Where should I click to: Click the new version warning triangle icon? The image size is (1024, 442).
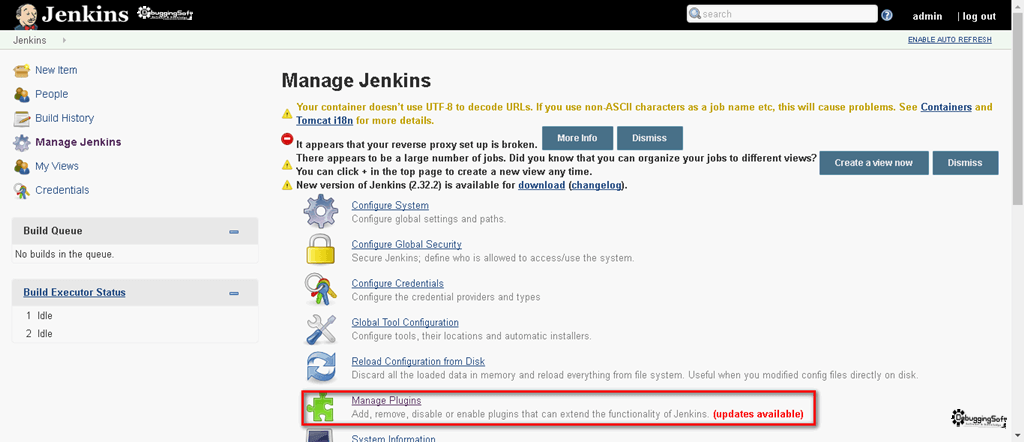(287, 185)
